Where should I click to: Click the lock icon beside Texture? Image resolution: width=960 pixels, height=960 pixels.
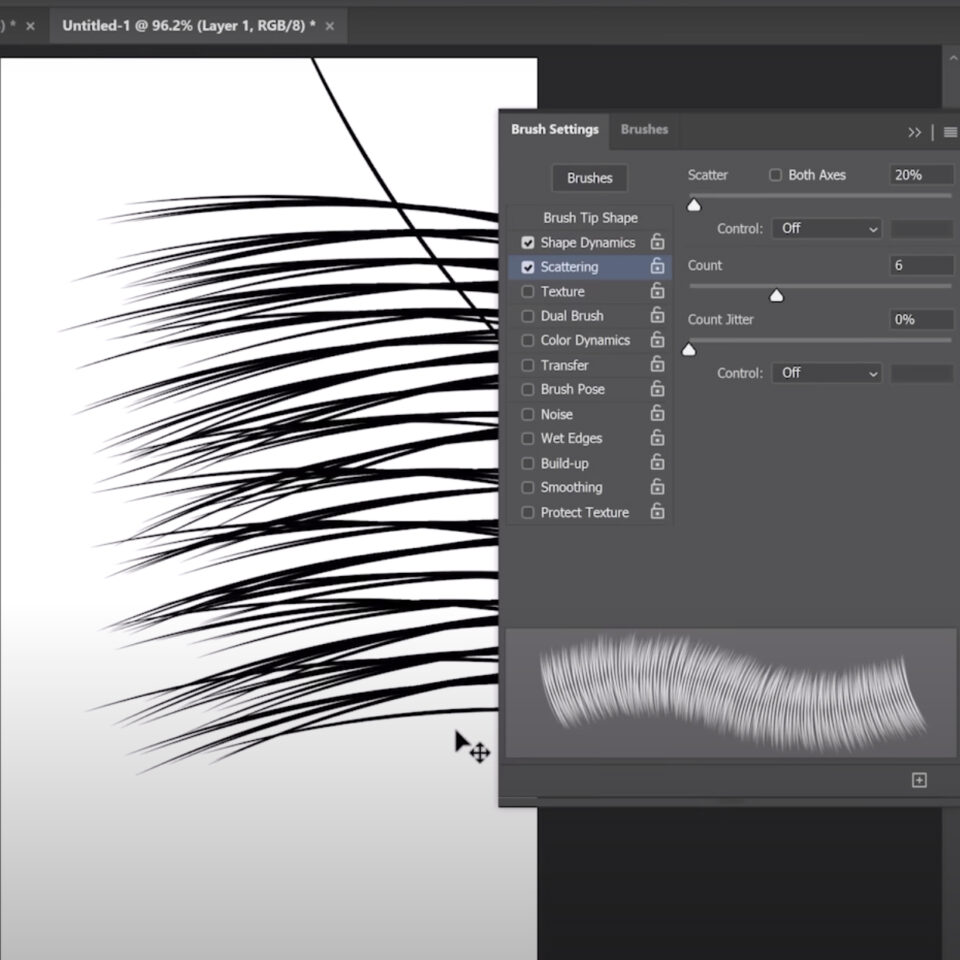[x=657, y=291]
